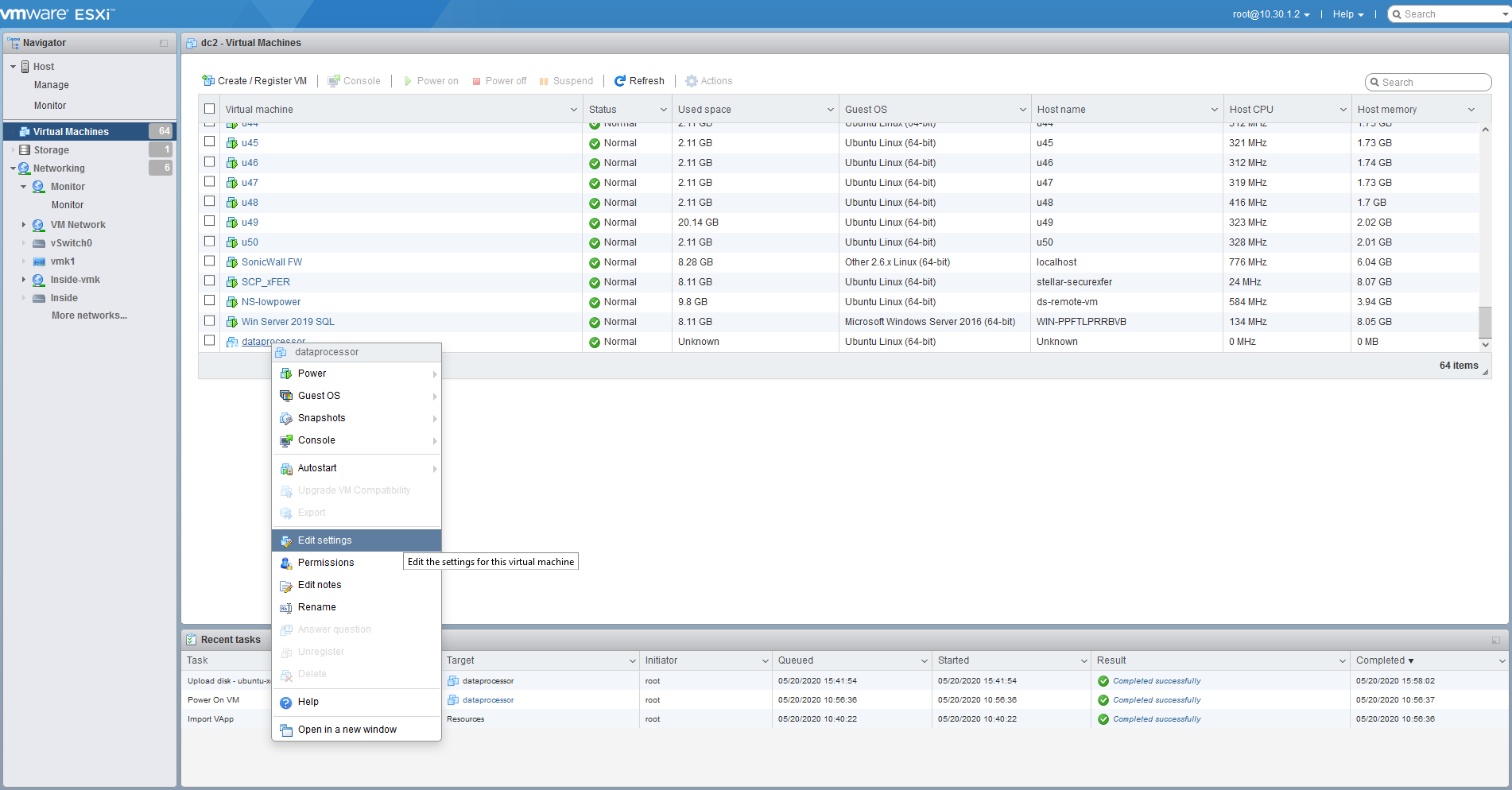This screenshot has width=1512, height=790.
Task: Click the Create / Register VM icon
Action: pyautogui.click(x=208, y=81)
